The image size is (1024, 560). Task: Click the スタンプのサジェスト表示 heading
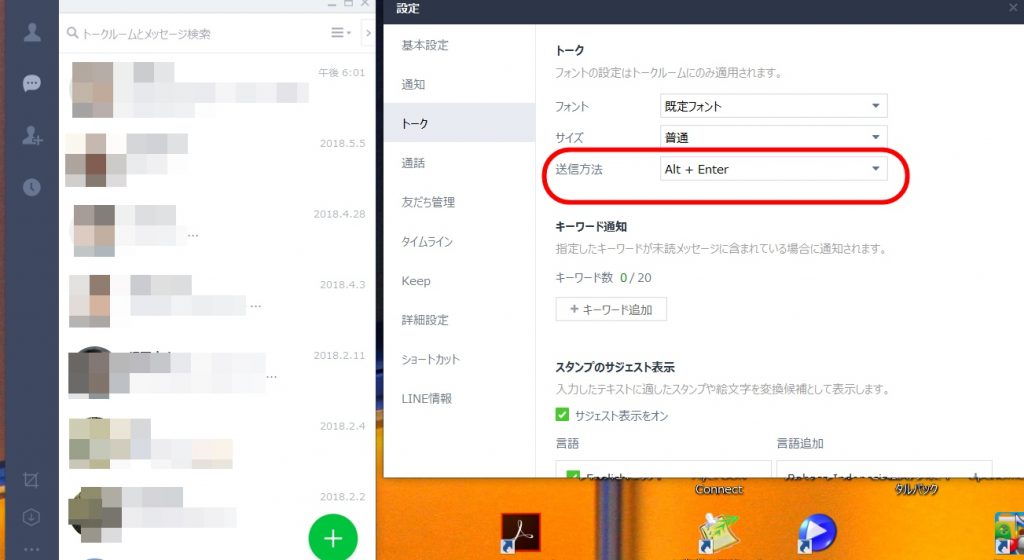(x=615, y=367)
